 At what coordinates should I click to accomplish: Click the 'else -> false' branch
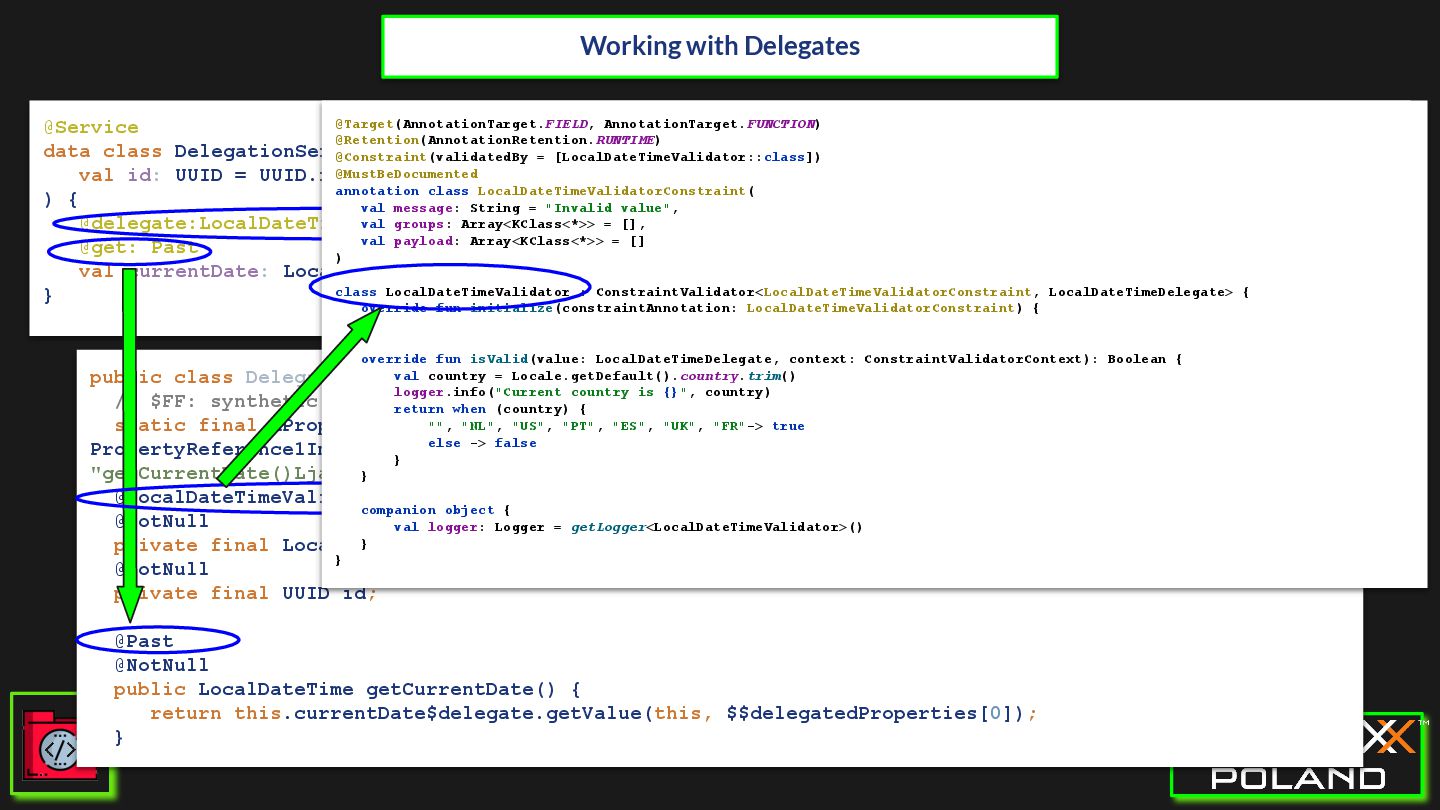pyautogui.click(x=482, y=443)
